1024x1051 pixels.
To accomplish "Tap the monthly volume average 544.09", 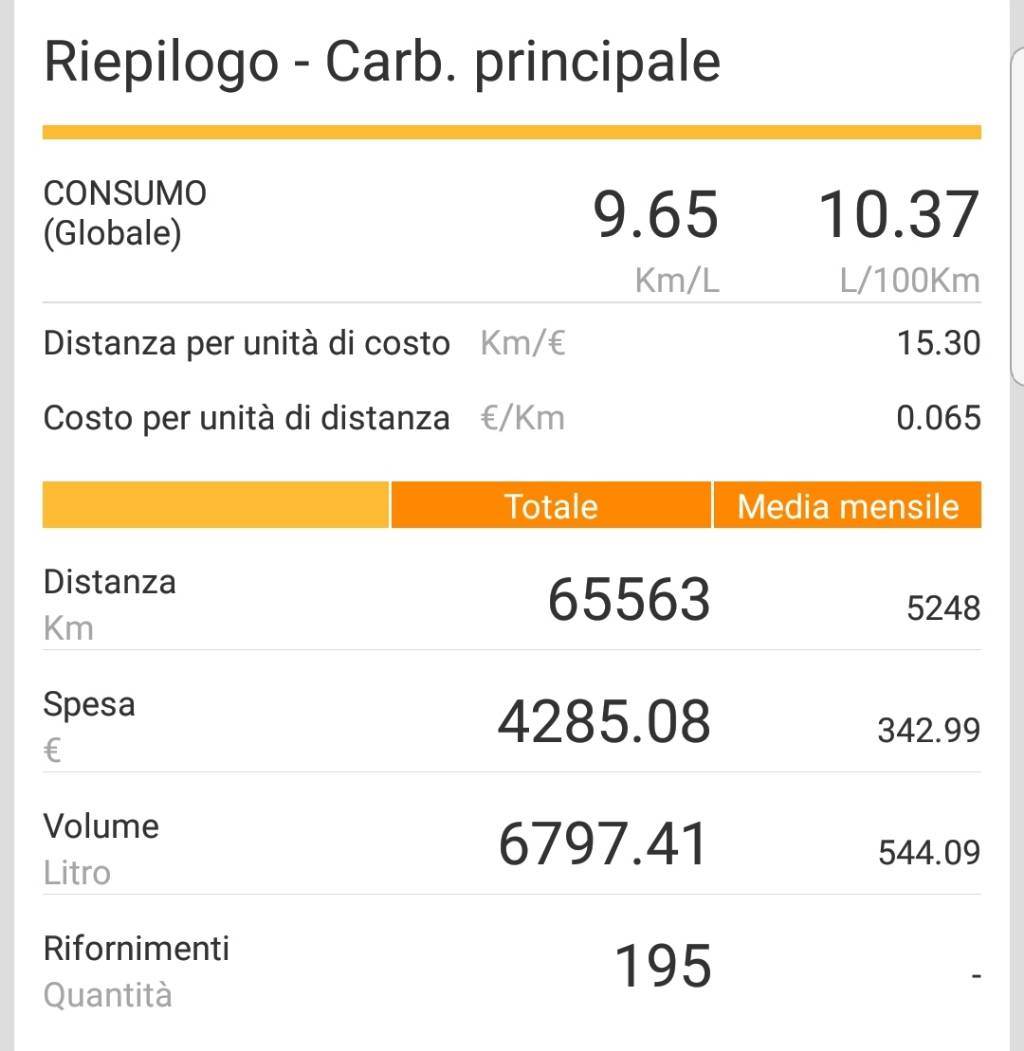I will coord(929,853).
